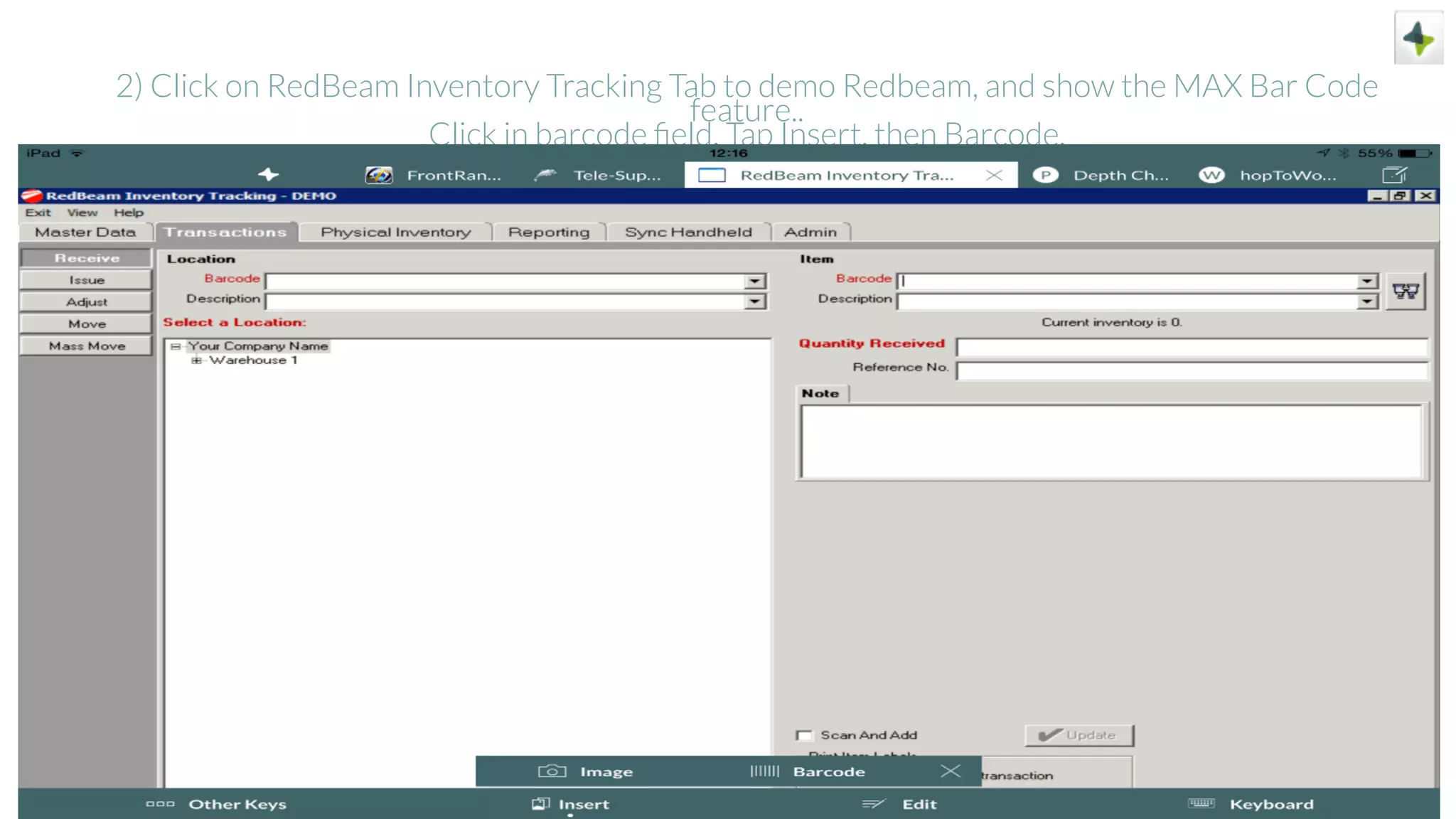Close the RedBeam Inventory Tracking tab
Viewport: 1456px width, 819px height.
(994, 175)
